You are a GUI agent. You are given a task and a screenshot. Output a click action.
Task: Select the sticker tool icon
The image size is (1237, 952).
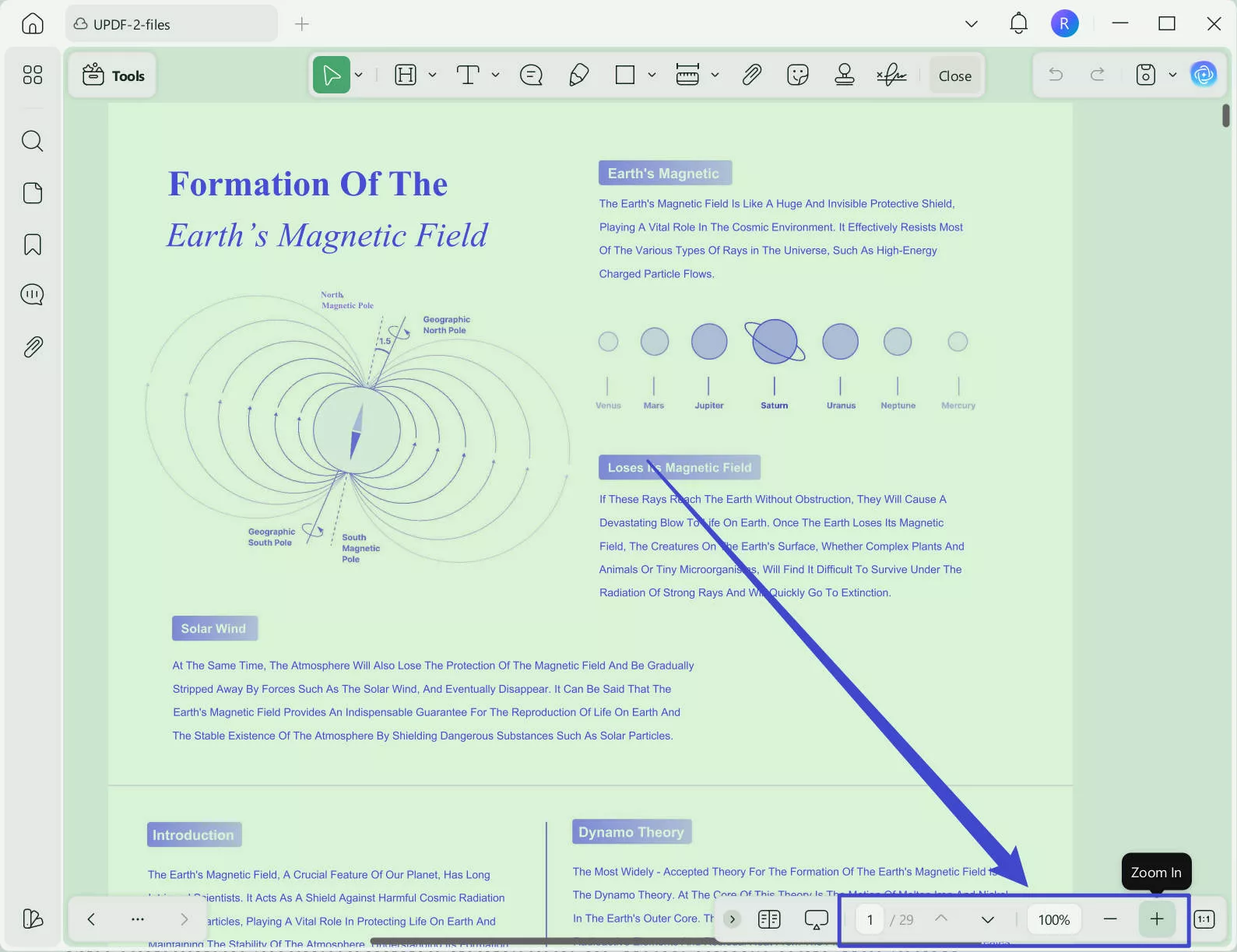tap(798, 75)
